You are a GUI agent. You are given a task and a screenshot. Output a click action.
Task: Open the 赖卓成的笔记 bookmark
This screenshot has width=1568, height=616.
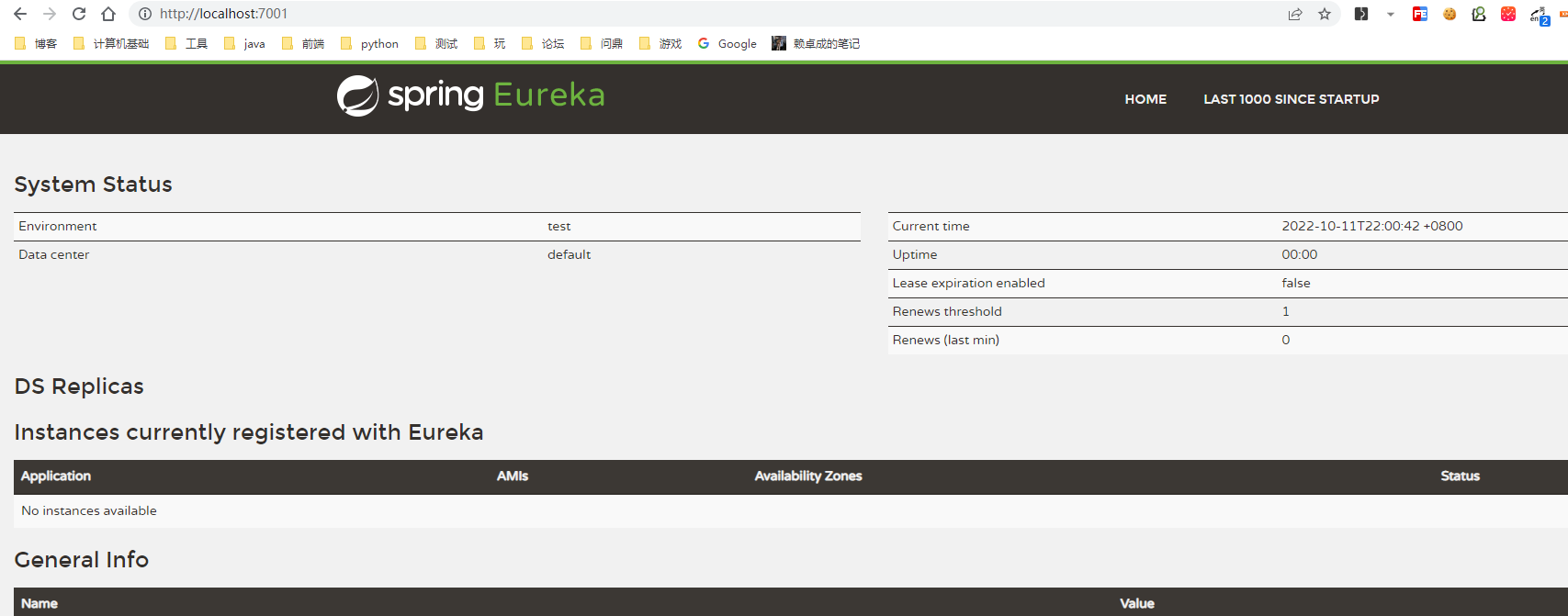tap(816, 43)
